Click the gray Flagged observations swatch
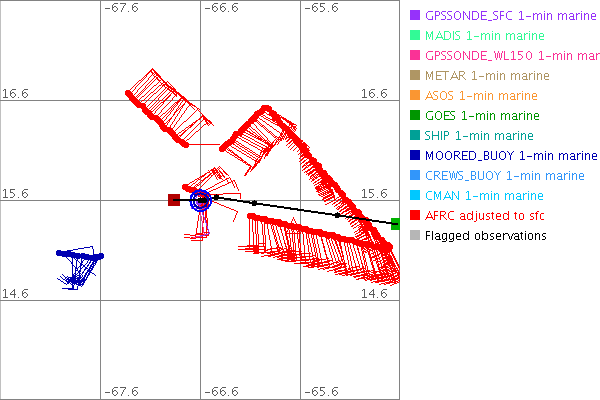600x400 pixels. (414, 236)
